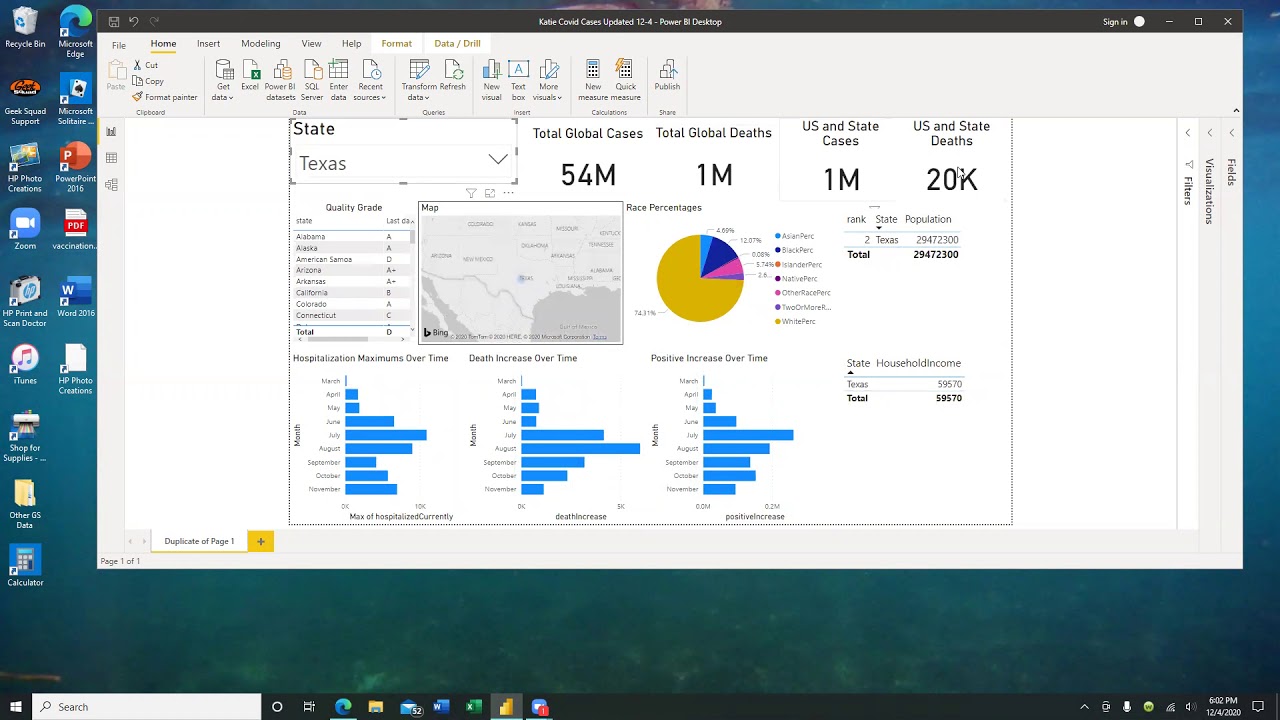Connect to SQL Server
Screen dimensions: 1280x720
pyautogui.click(x=312, y=80)
